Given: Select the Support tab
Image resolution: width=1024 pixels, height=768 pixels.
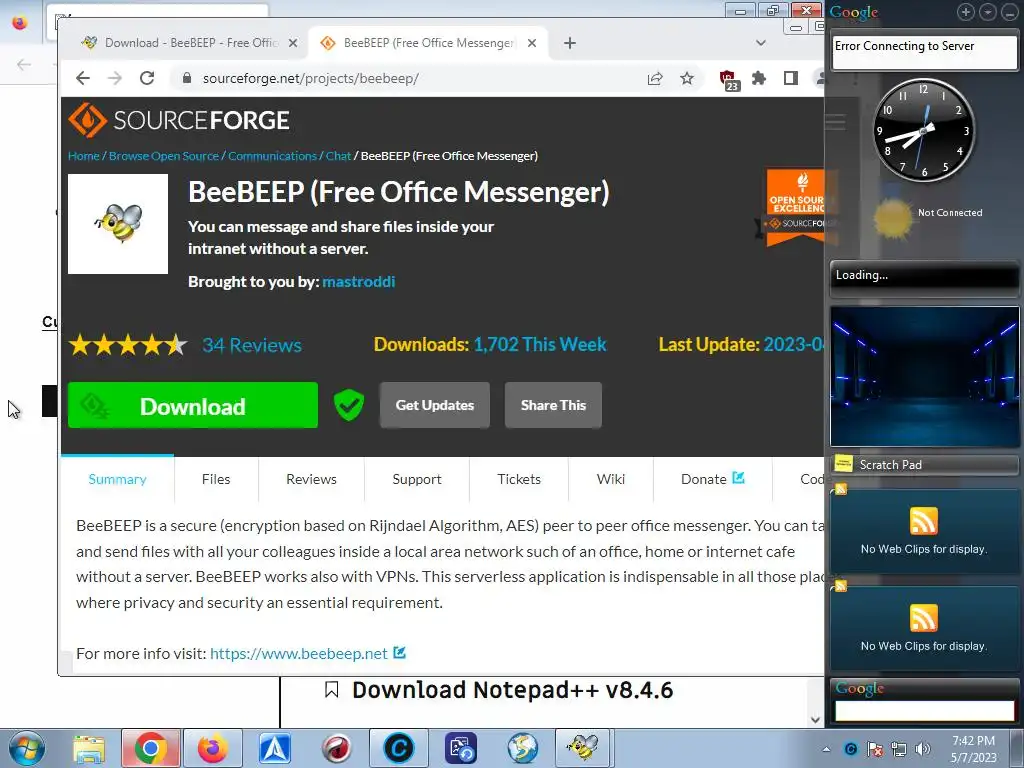Looking at the screenshot, I should click(x=417, y=479).
